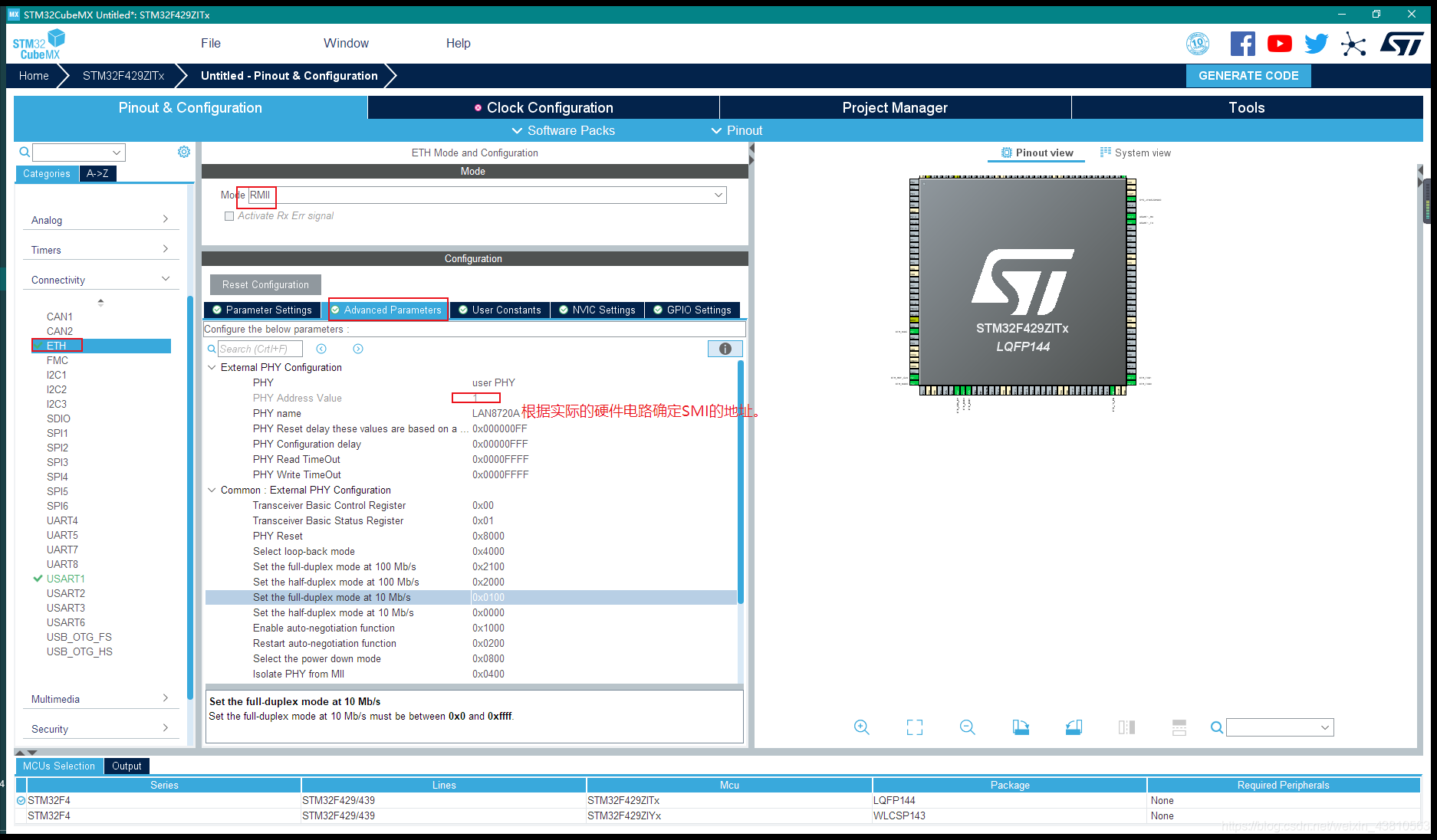Viewport: 1437px width, 840px height.
Task: Open the User Constants tab
Action: click(500, 310)
